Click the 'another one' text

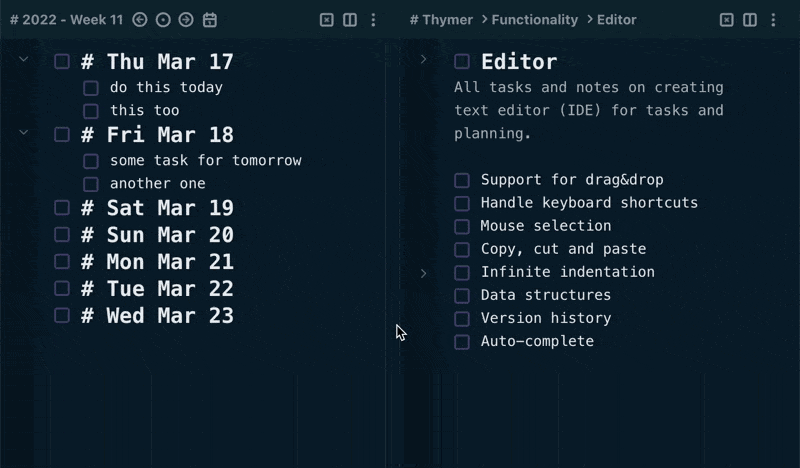point(158,183)
